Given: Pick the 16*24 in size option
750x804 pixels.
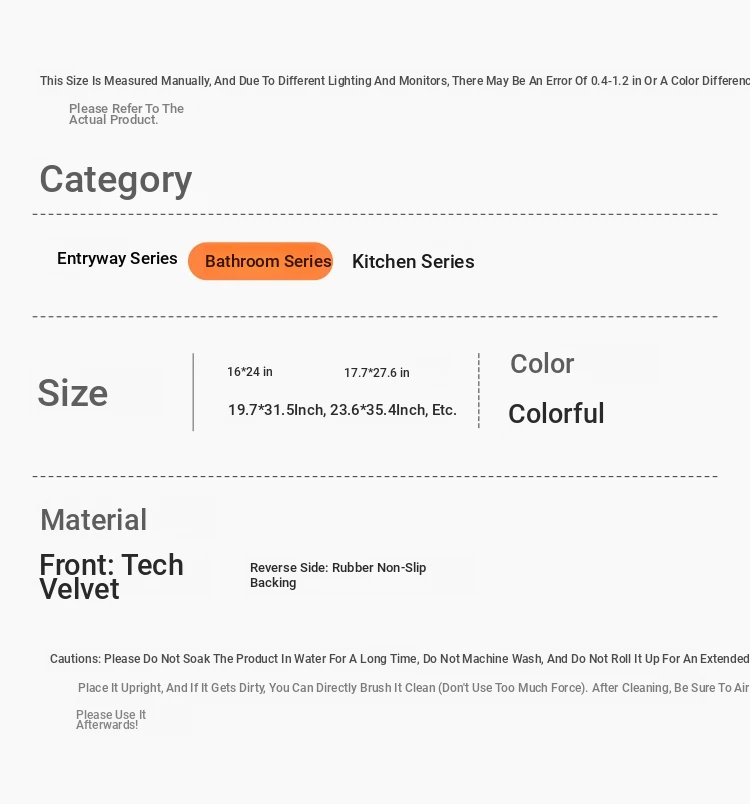Looking at the screenshot, I should pyautogui.click(x=250, y=372).
